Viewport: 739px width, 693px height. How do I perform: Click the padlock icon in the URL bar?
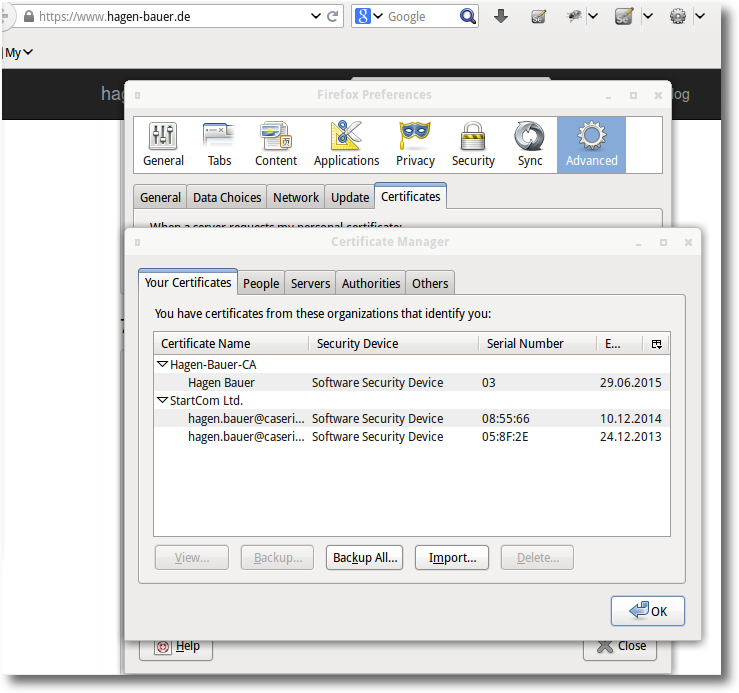29,16
